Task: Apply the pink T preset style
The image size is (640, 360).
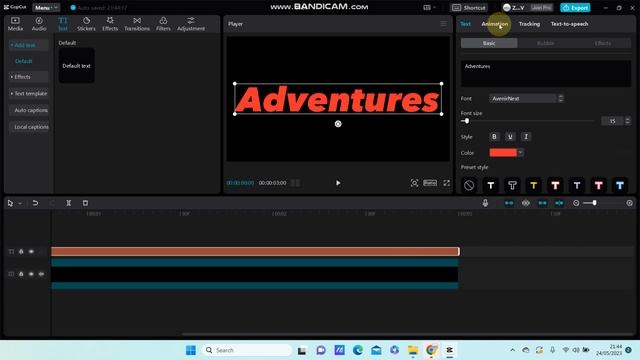Action: click(598, 185)
